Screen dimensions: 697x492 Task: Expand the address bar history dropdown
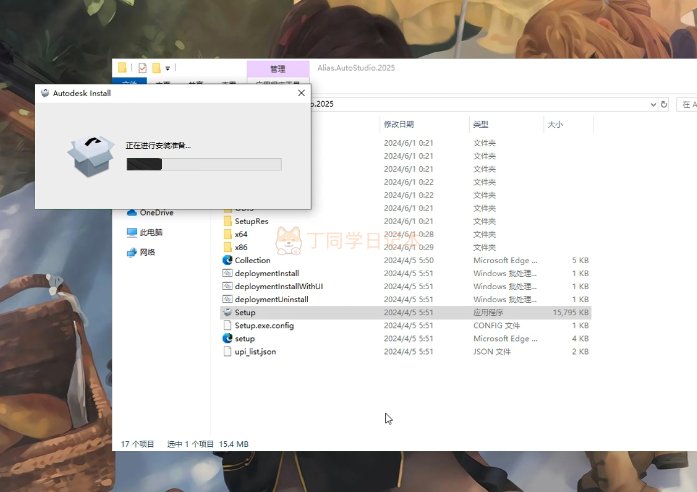653,104
